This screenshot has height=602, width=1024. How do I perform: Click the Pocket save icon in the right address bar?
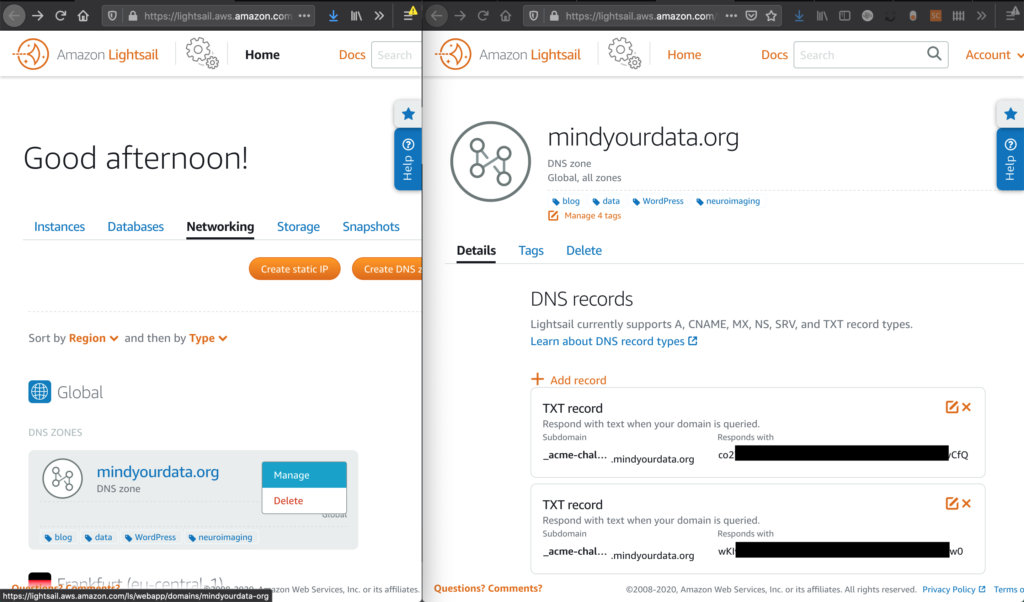(751, 16)
